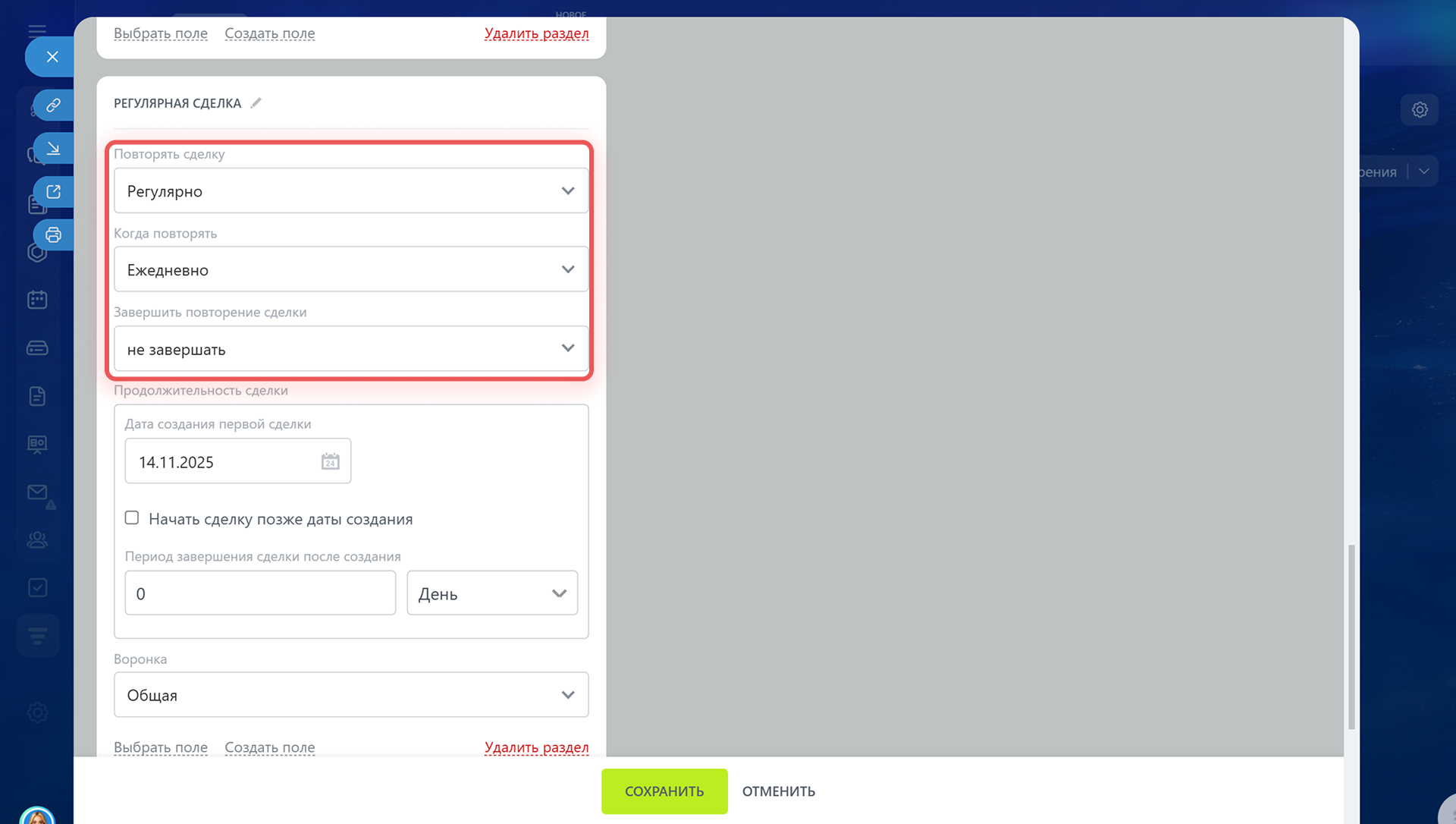The image size is (1456, 824).
Task: Click the print icon on side panel
Action: point(53,234)
